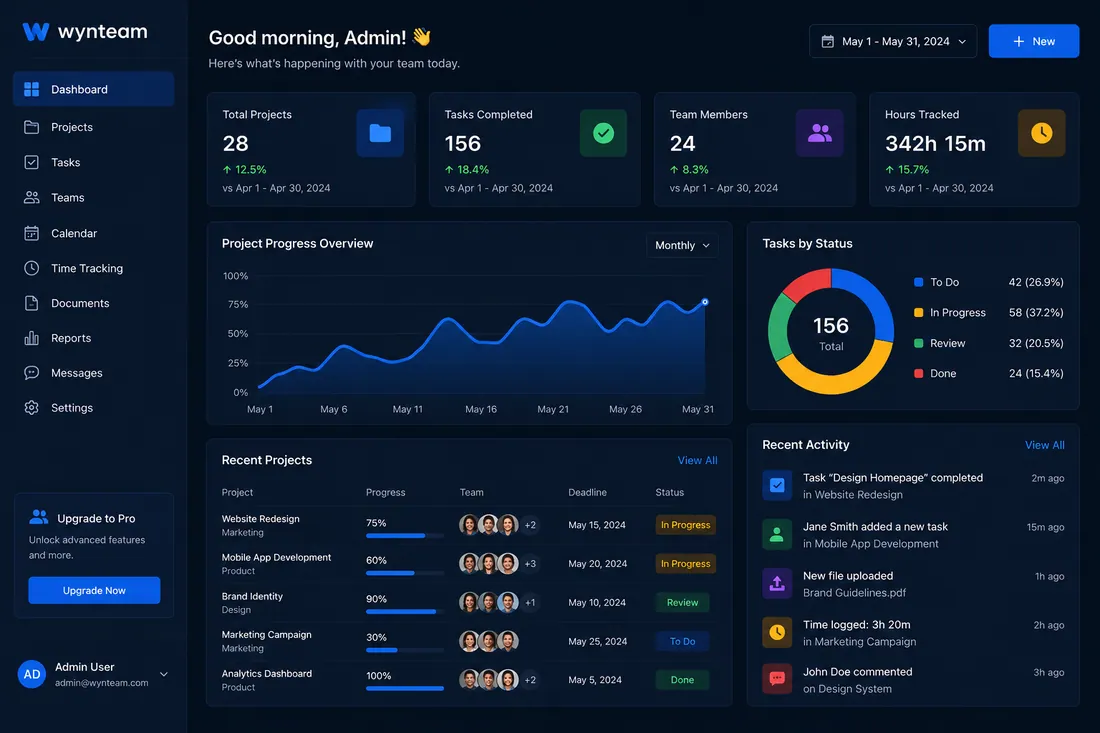Click the Website Redesign 75% progress bar
The image size is (1100, 733).
coord(405,536)
